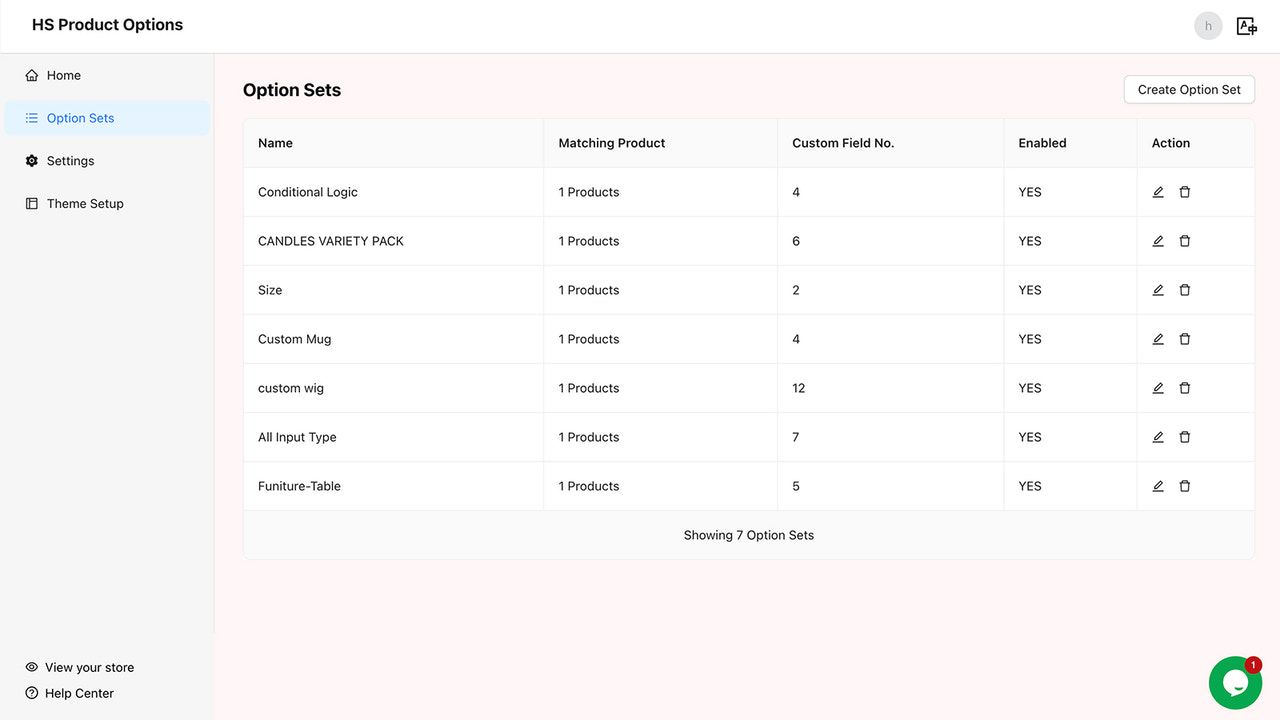Open the chat support bubble
This screenshot has height=720, width=1280.
click(x=1235, y=682)
